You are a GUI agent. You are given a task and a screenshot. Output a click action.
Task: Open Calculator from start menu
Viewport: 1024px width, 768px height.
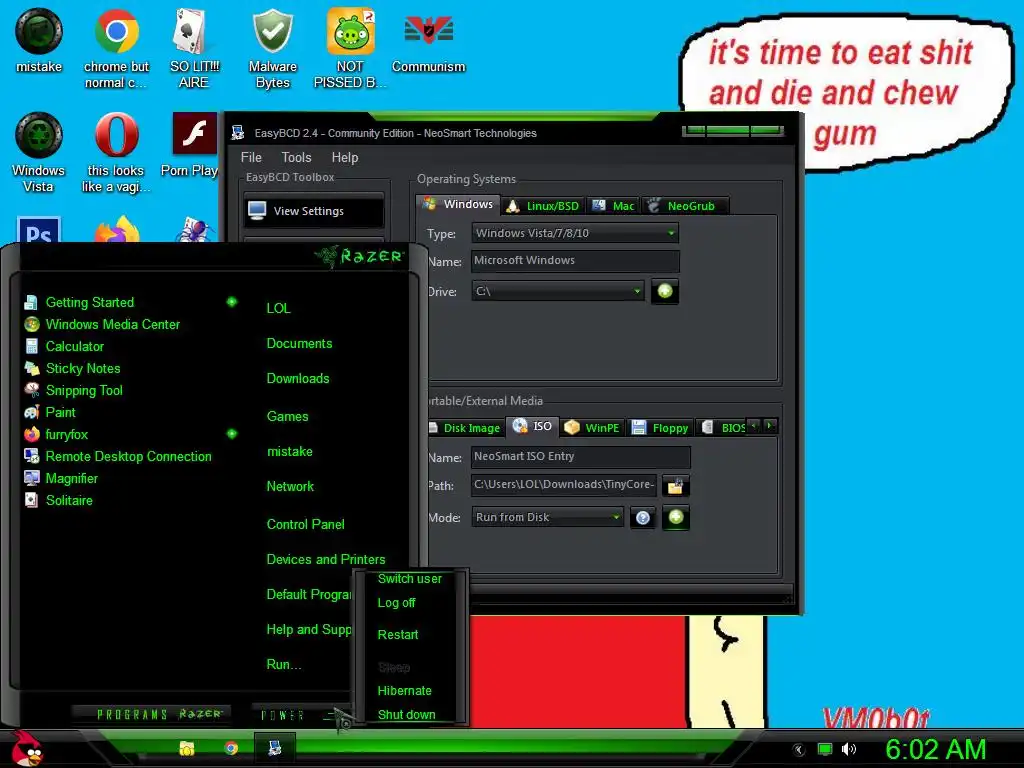click(63, 347)
